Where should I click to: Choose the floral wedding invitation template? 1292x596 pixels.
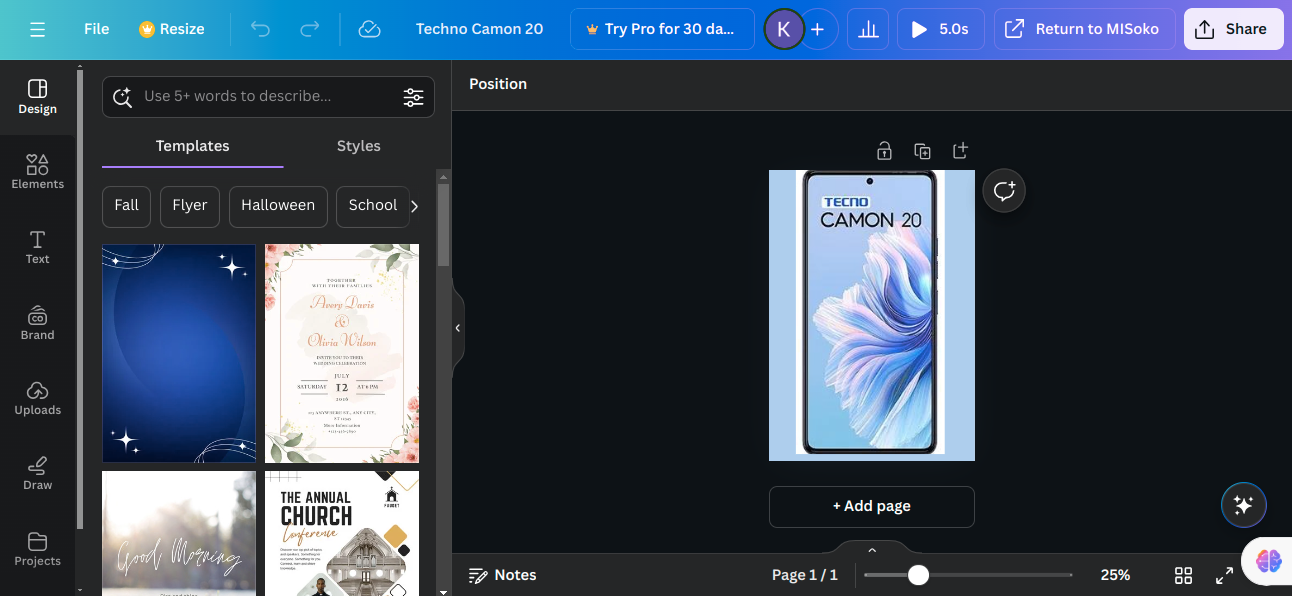coord(342,353)
